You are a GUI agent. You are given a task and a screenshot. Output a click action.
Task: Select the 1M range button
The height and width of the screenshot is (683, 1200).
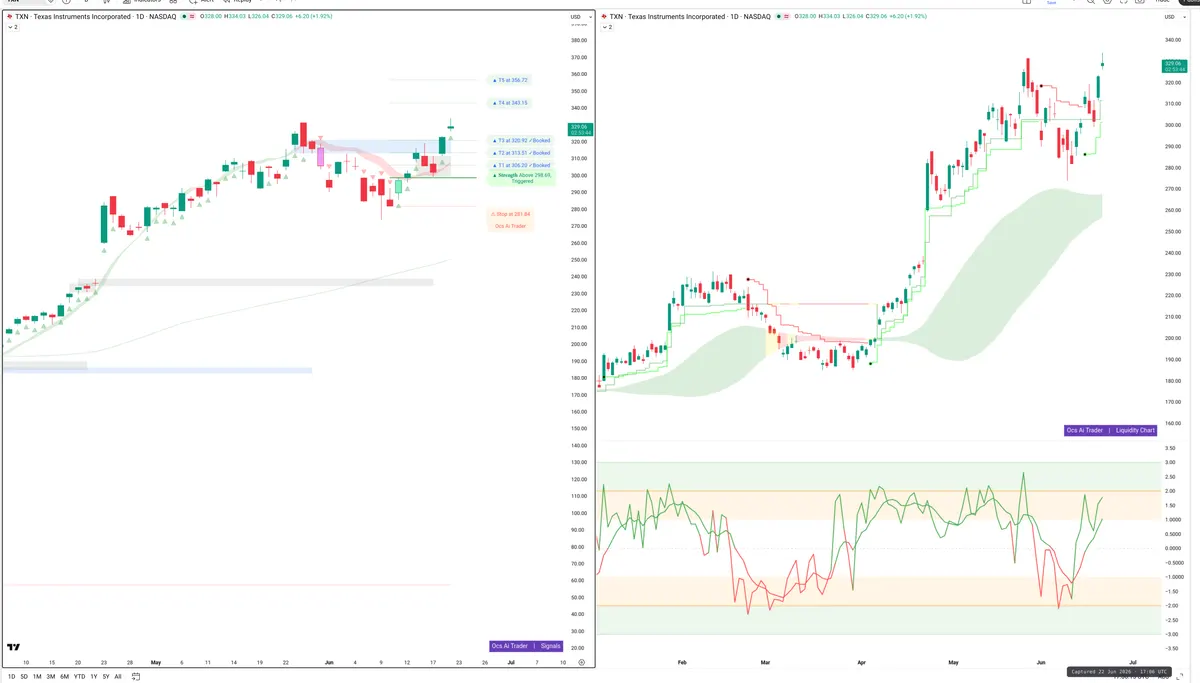point(37,676)
